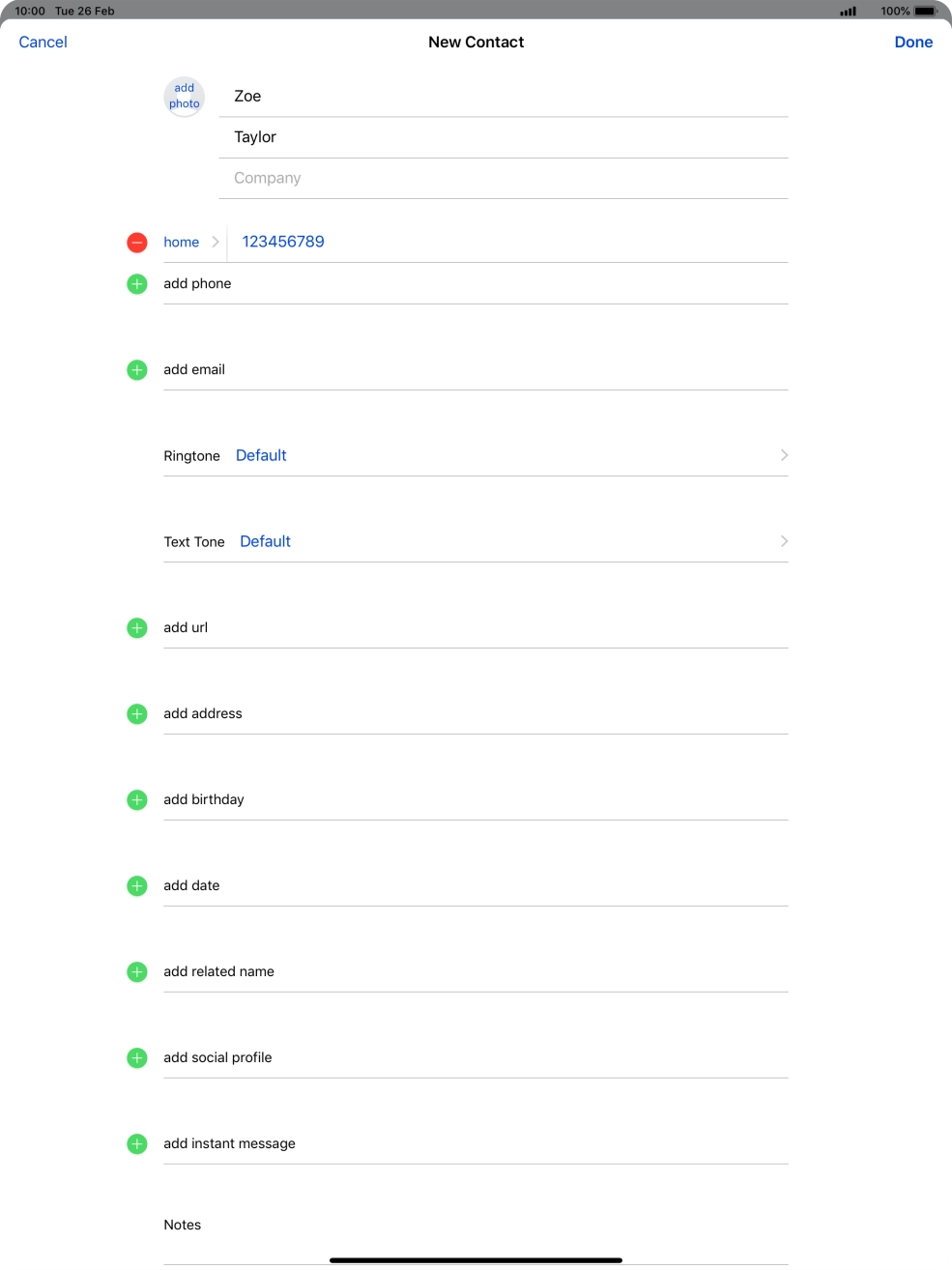The width and height of the screenshot is (952, 1270).
Task: Tap green plus icon beside add phone
Action: 137,284
